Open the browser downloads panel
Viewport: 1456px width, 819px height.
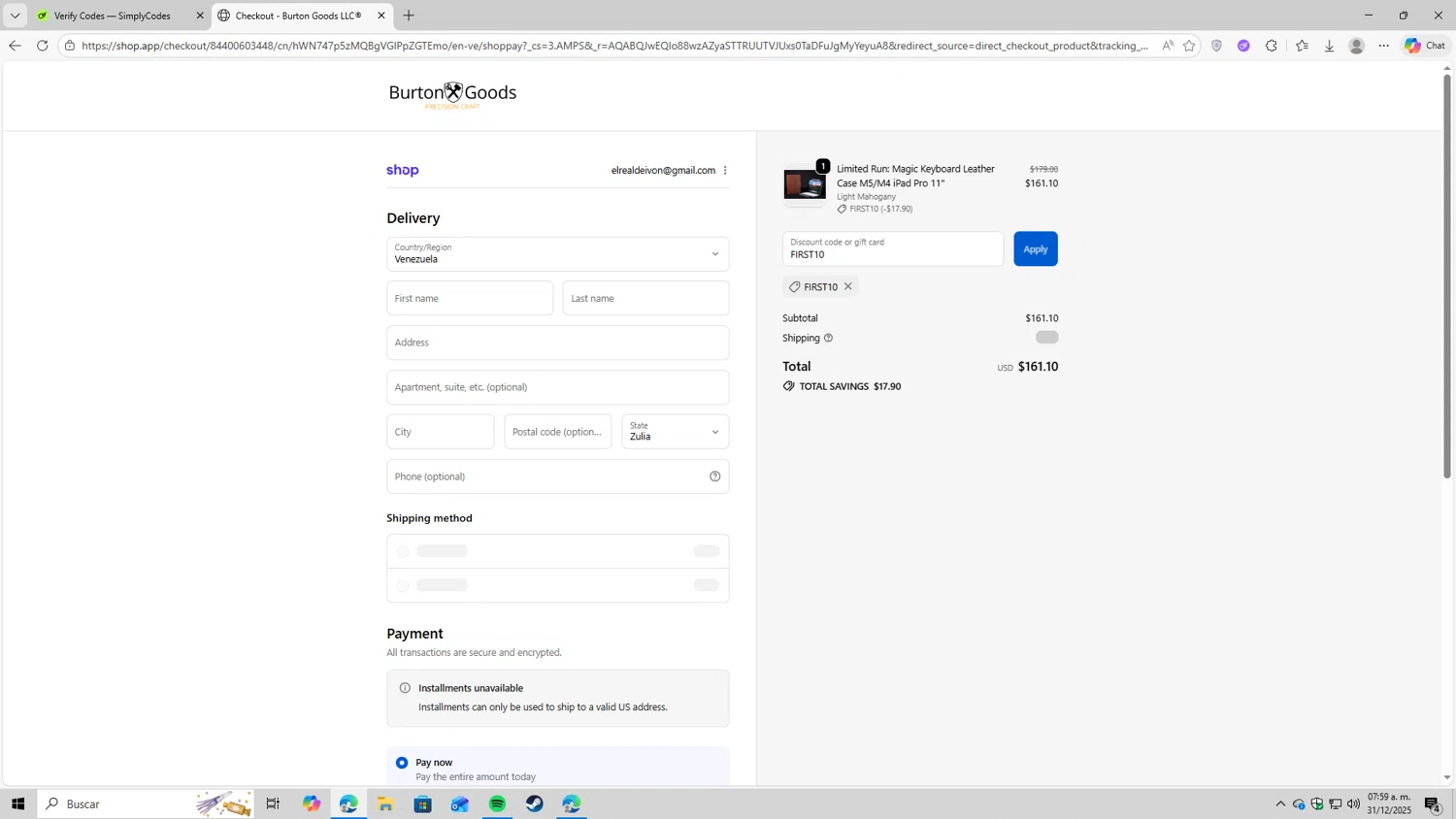point(1329,46)
